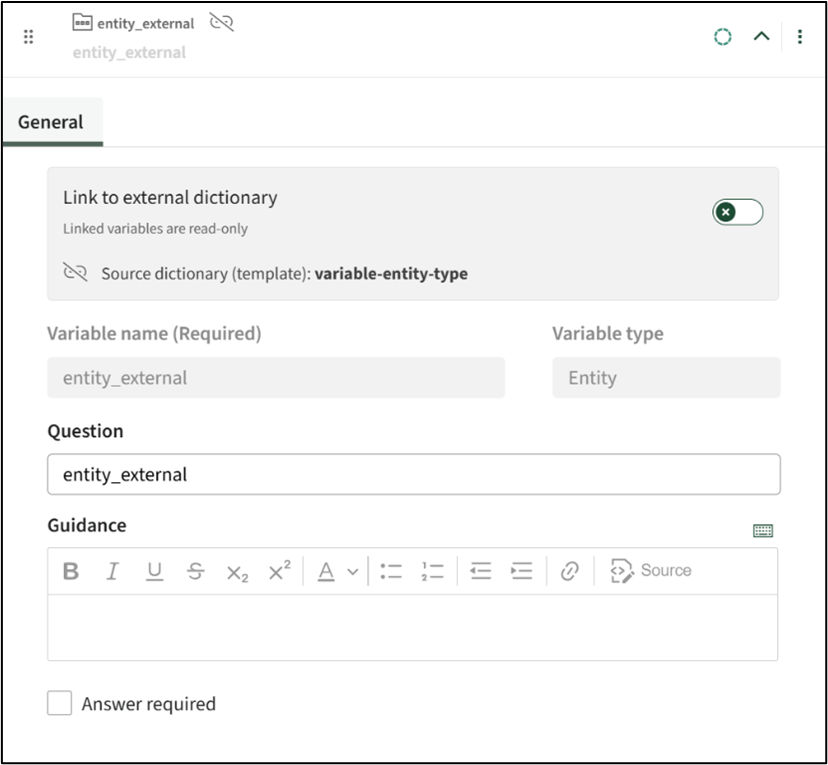Select the General tab
Screen dimensions: 828x765
point(51,122)
